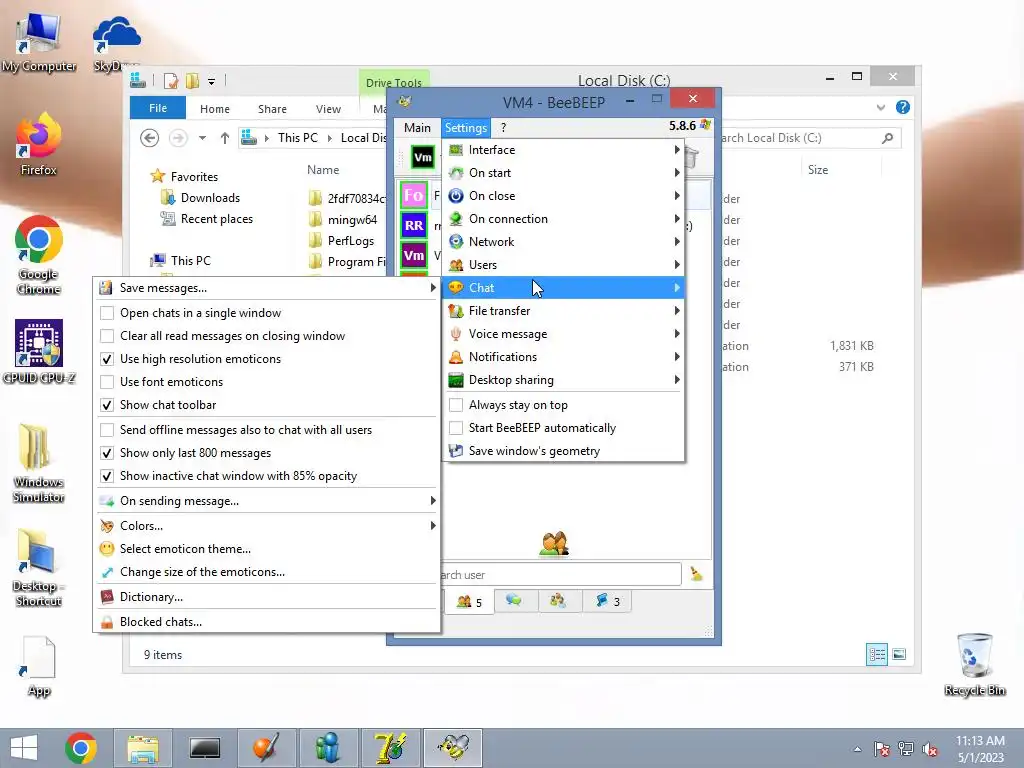Click the Dictionary book icon
The height and width of the screenshot is (768, 1024).
106,596
